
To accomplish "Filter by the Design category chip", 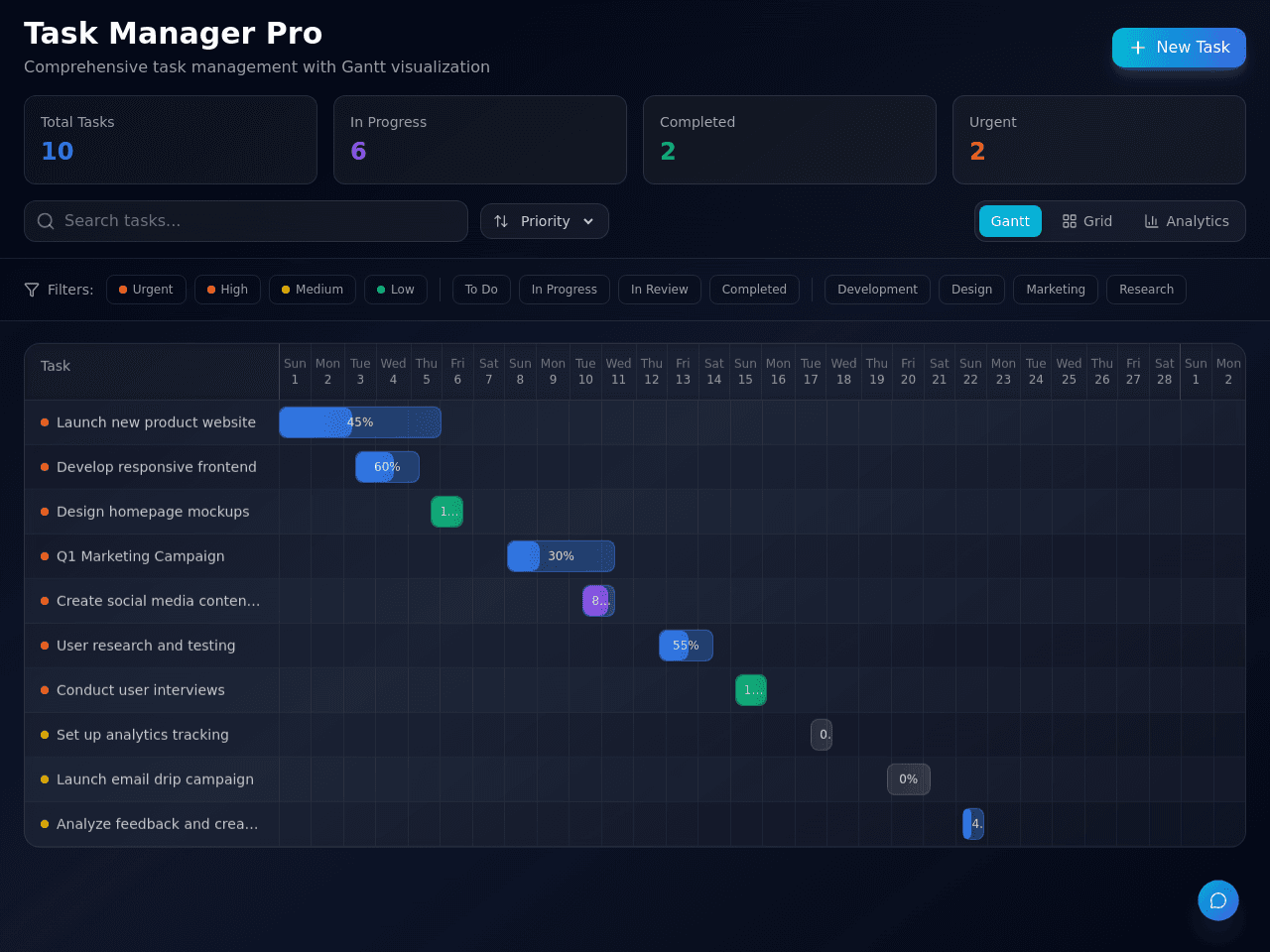I will [971, 290].
